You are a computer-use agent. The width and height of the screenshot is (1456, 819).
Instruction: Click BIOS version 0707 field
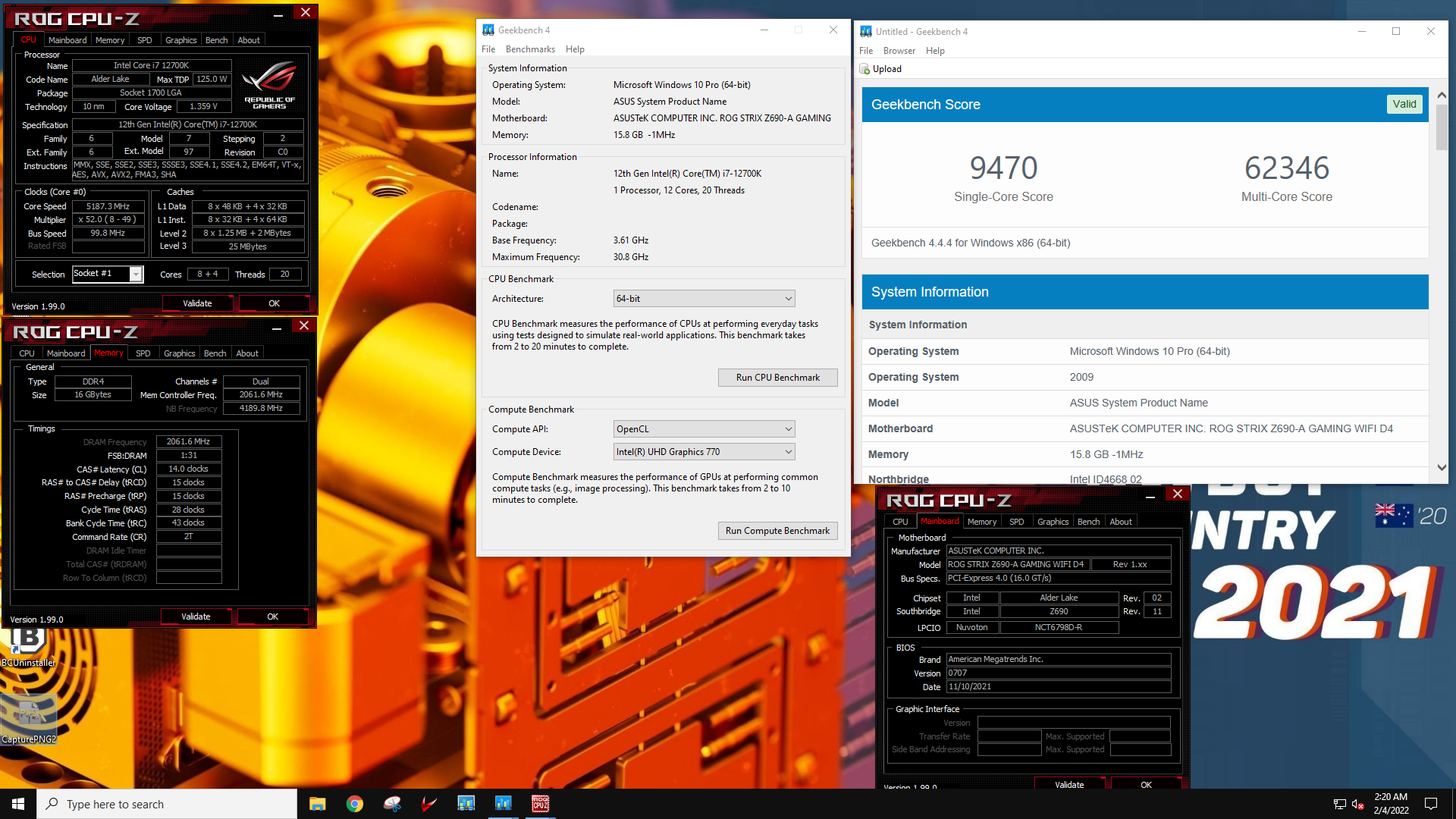click(x=1059, y=673)
